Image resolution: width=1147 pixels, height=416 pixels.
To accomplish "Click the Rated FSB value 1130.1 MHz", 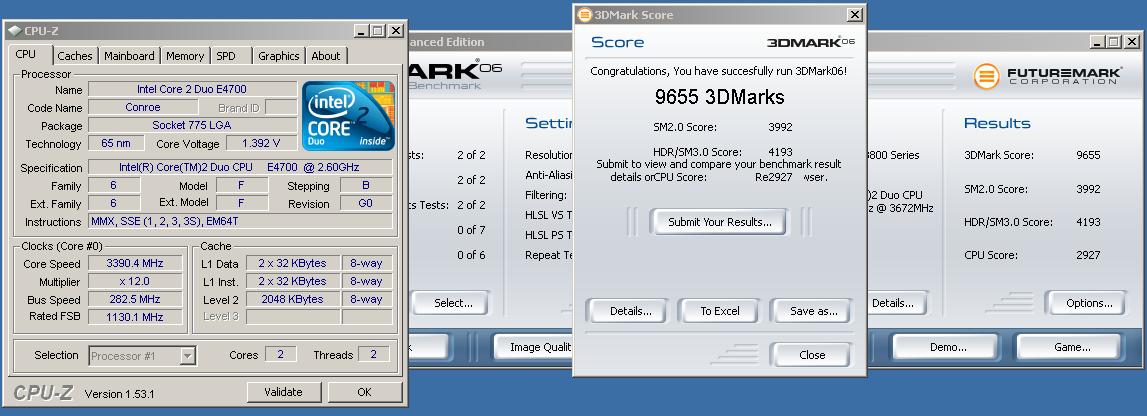I will (x=135, y=317).
